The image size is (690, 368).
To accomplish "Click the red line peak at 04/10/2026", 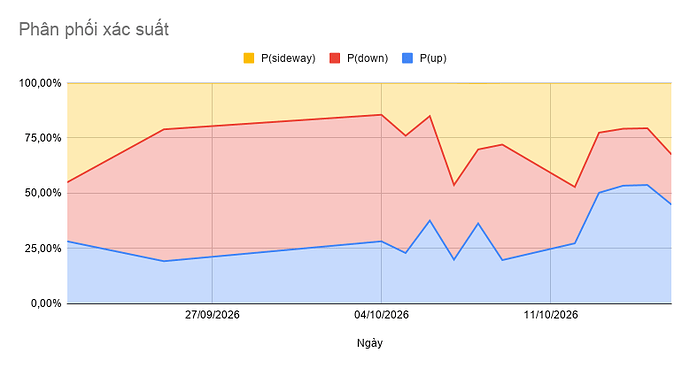I will click(x=382, y=114).
